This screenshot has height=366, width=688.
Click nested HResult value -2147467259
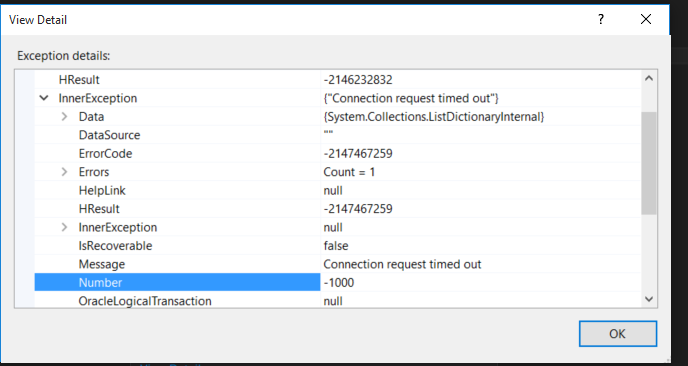click(x=358, y=209)
